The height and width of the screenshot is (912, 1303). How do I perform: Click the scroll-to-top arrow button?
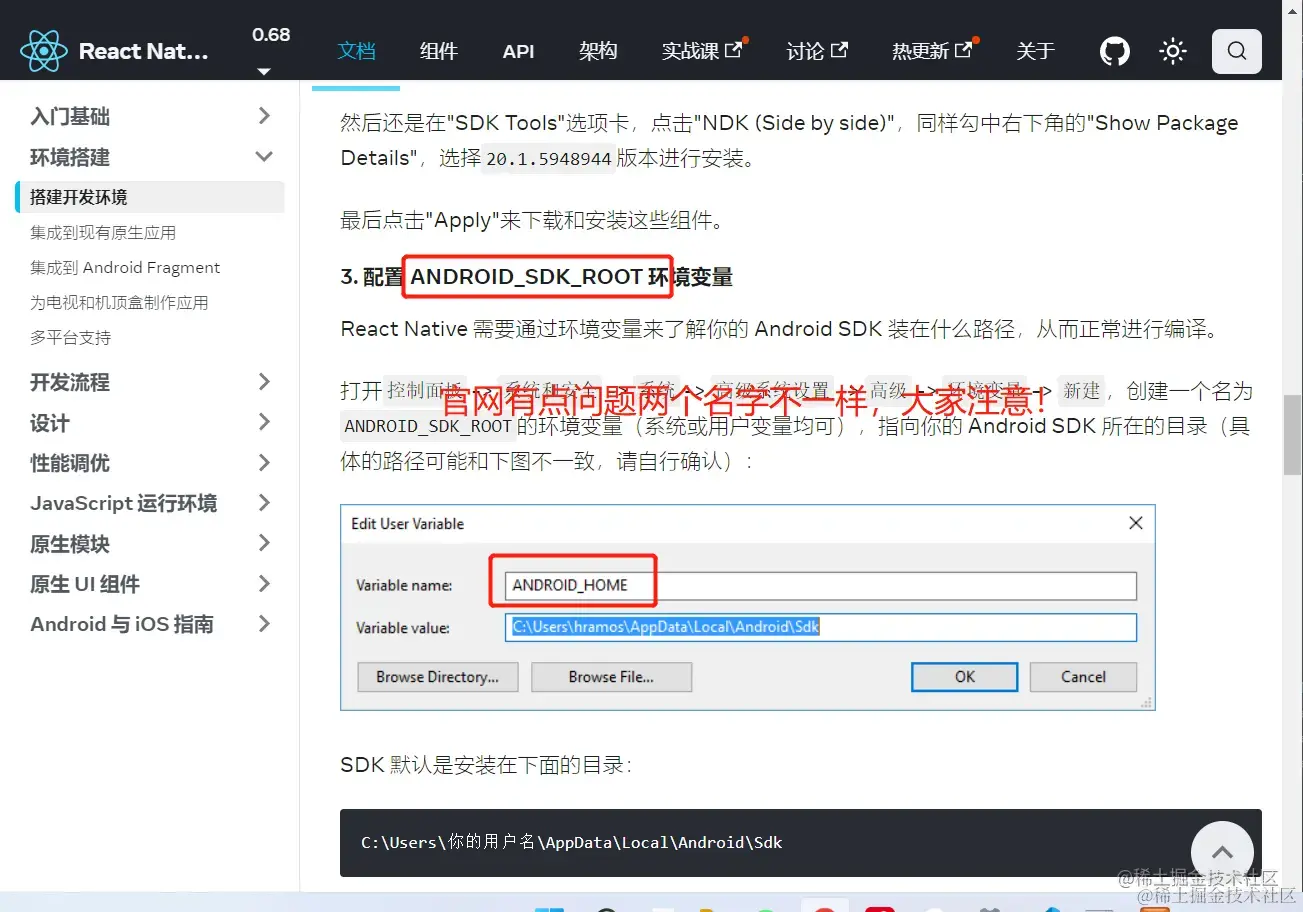point(1222,852)
